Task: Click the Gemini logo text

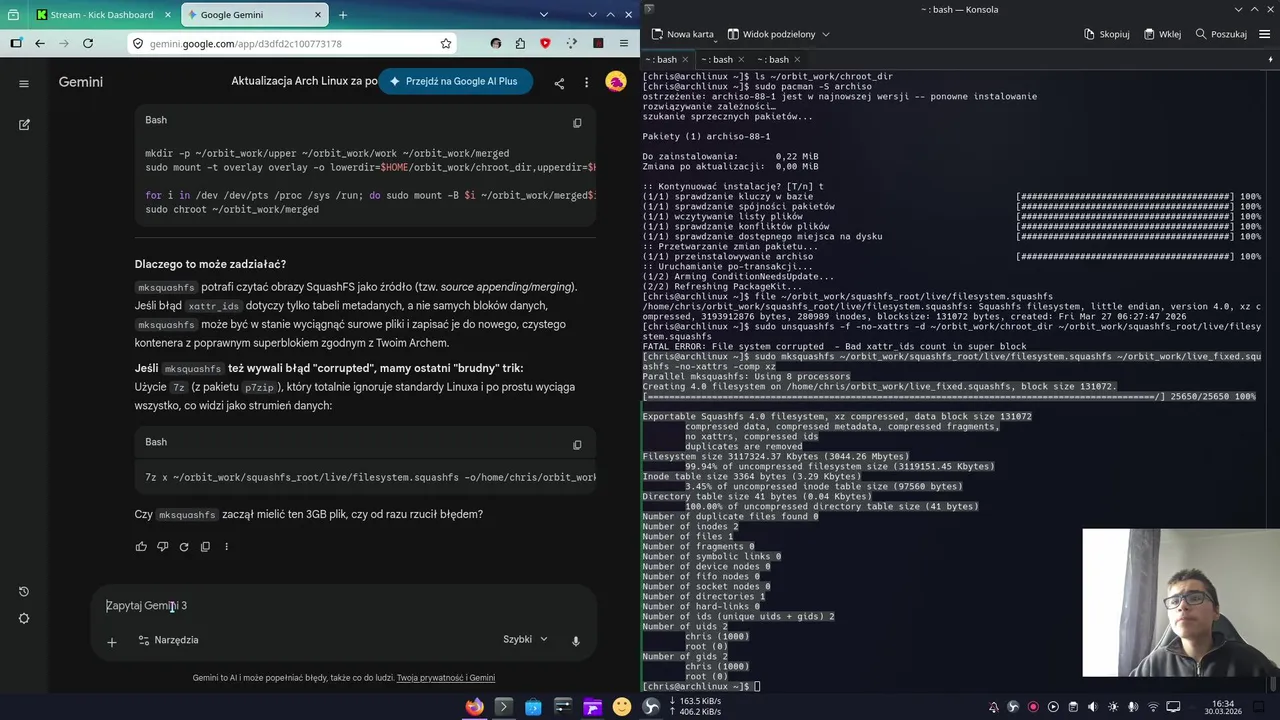Action: [x=81, y=82]
